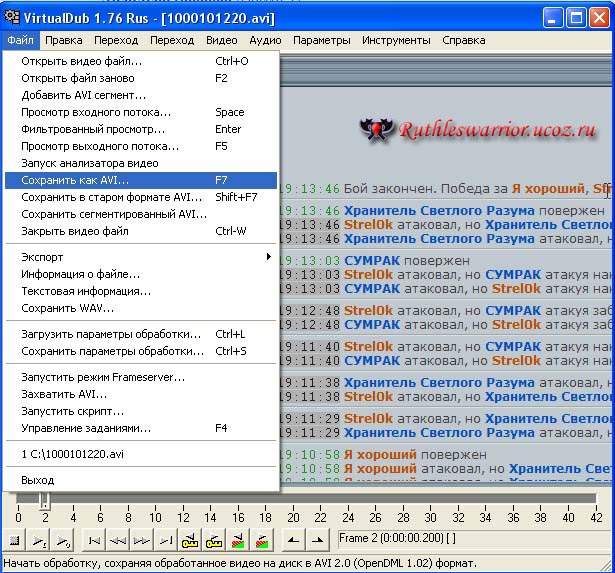The height and width of the screenshot is (573, 615).
Task: Choose Выход to quit VirtualDub
Action: tap(141, 480)
